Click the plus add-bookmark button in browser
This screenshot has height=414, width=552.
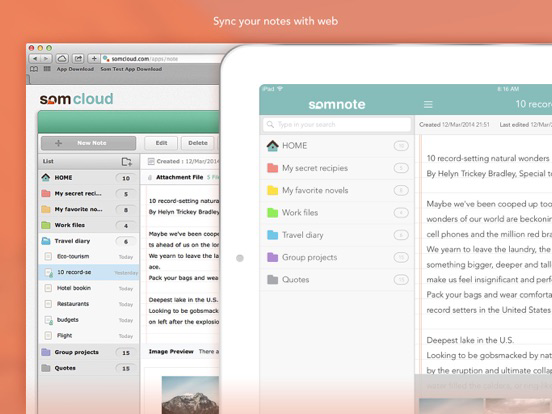point(94,58)
